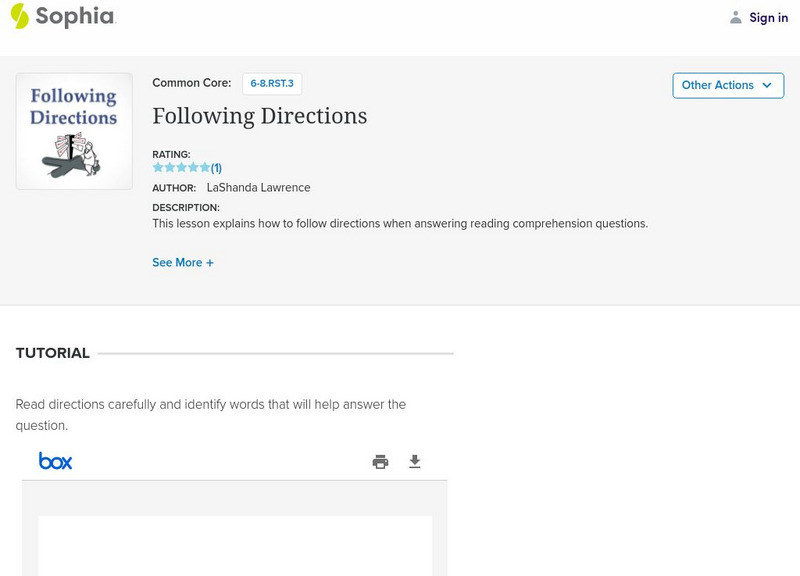Open author LaShanda Lawrence's name
Viewport: 800px width, 576px height.
click(258, 188)
